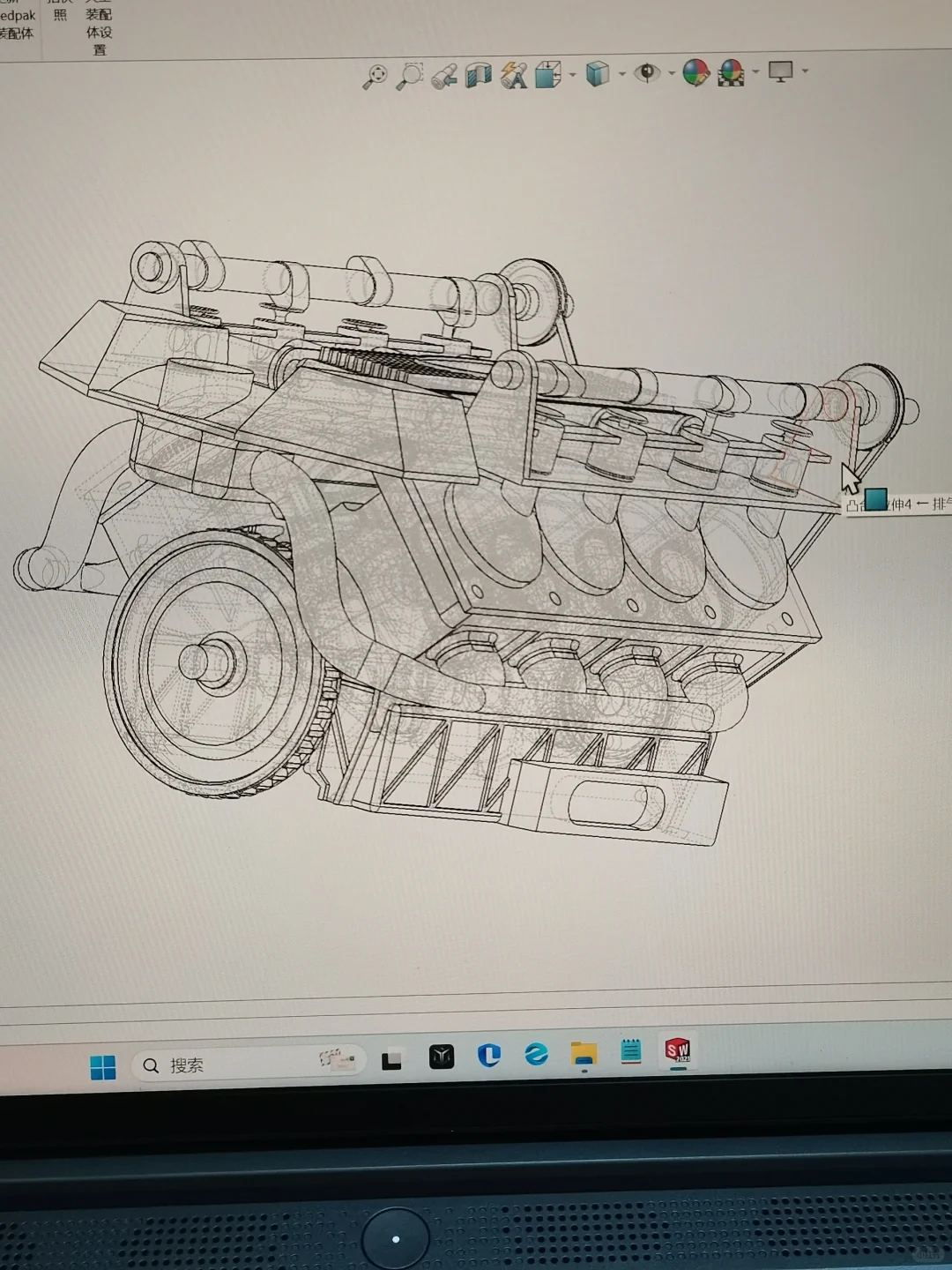This screenshot has height=1270, width=952.
Task: Open the blue shield app in taskbar
Action: point(489,1055)
